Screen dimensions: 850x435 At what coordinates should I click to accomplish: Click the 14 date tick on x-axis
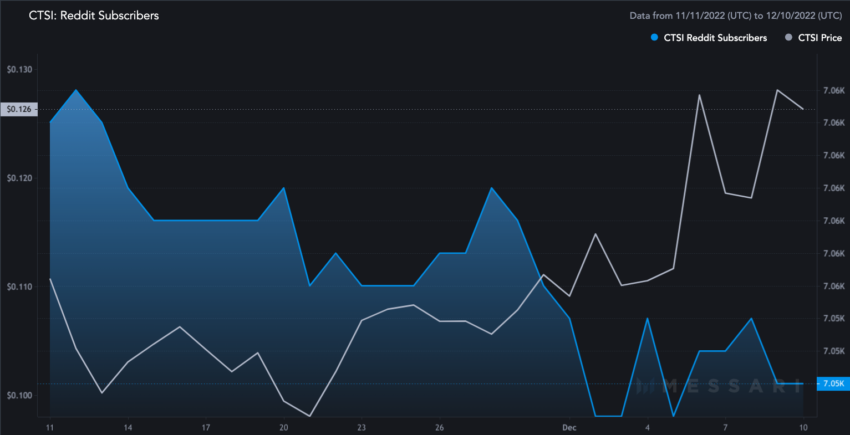coord(128,427)
